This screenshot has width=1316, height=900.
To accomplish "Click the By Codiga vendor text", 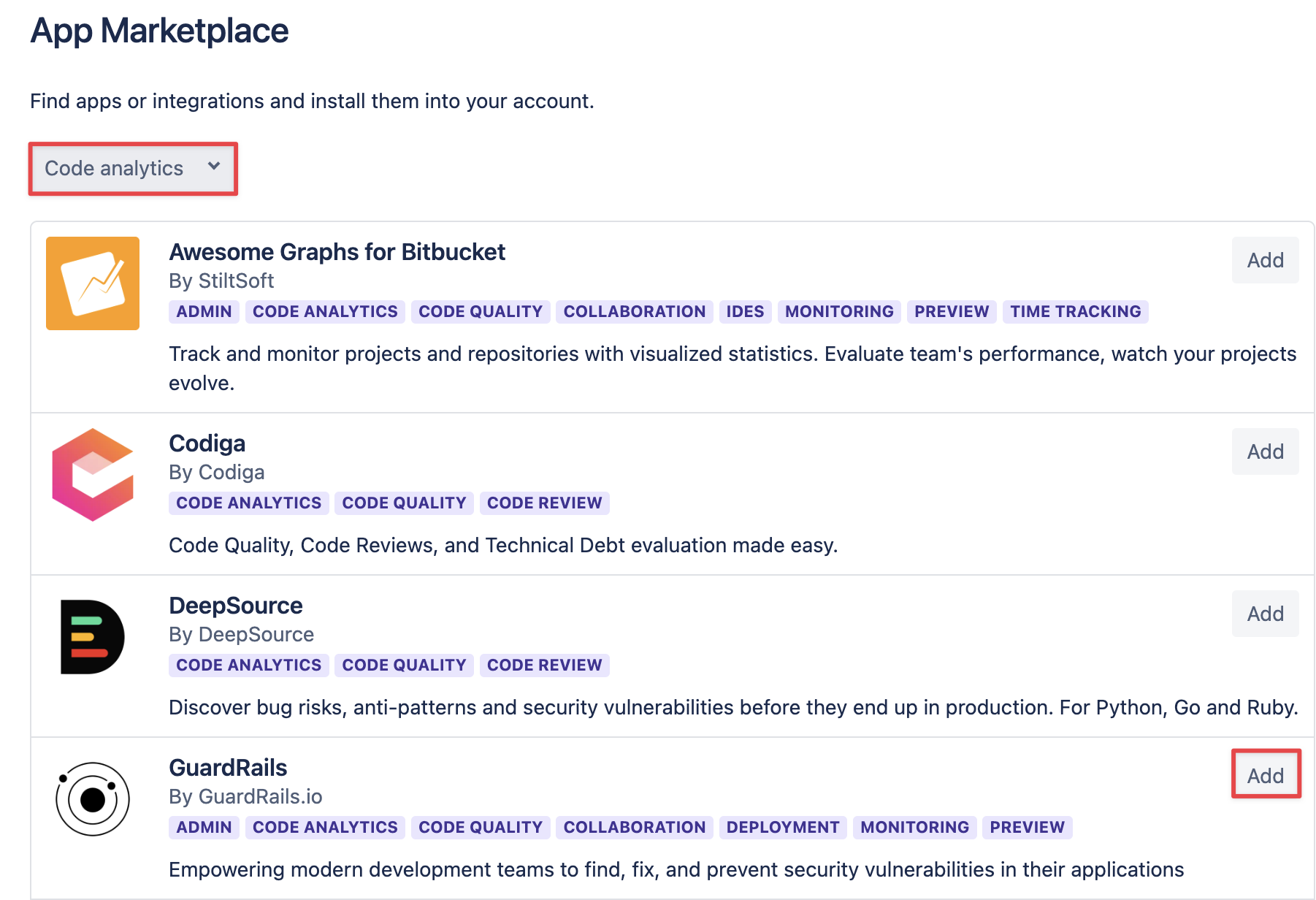I will [216, 473].
